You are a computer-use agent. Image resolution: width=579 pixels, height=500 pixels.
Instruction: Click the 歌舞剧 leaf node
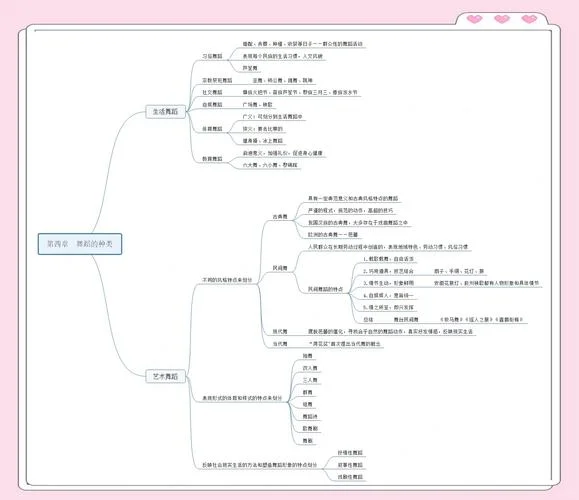[x=310, y=428]
